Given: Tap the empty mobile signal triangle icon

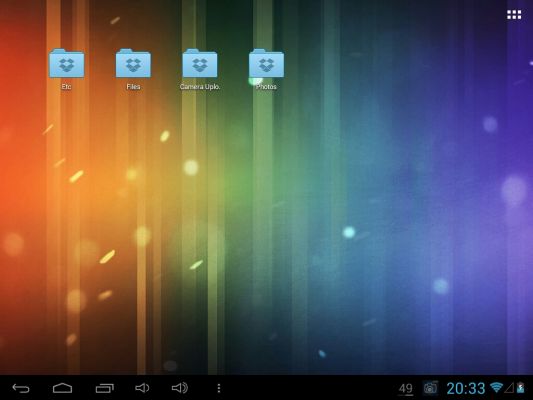Looking at the screenshot, I should pos(509,387).
